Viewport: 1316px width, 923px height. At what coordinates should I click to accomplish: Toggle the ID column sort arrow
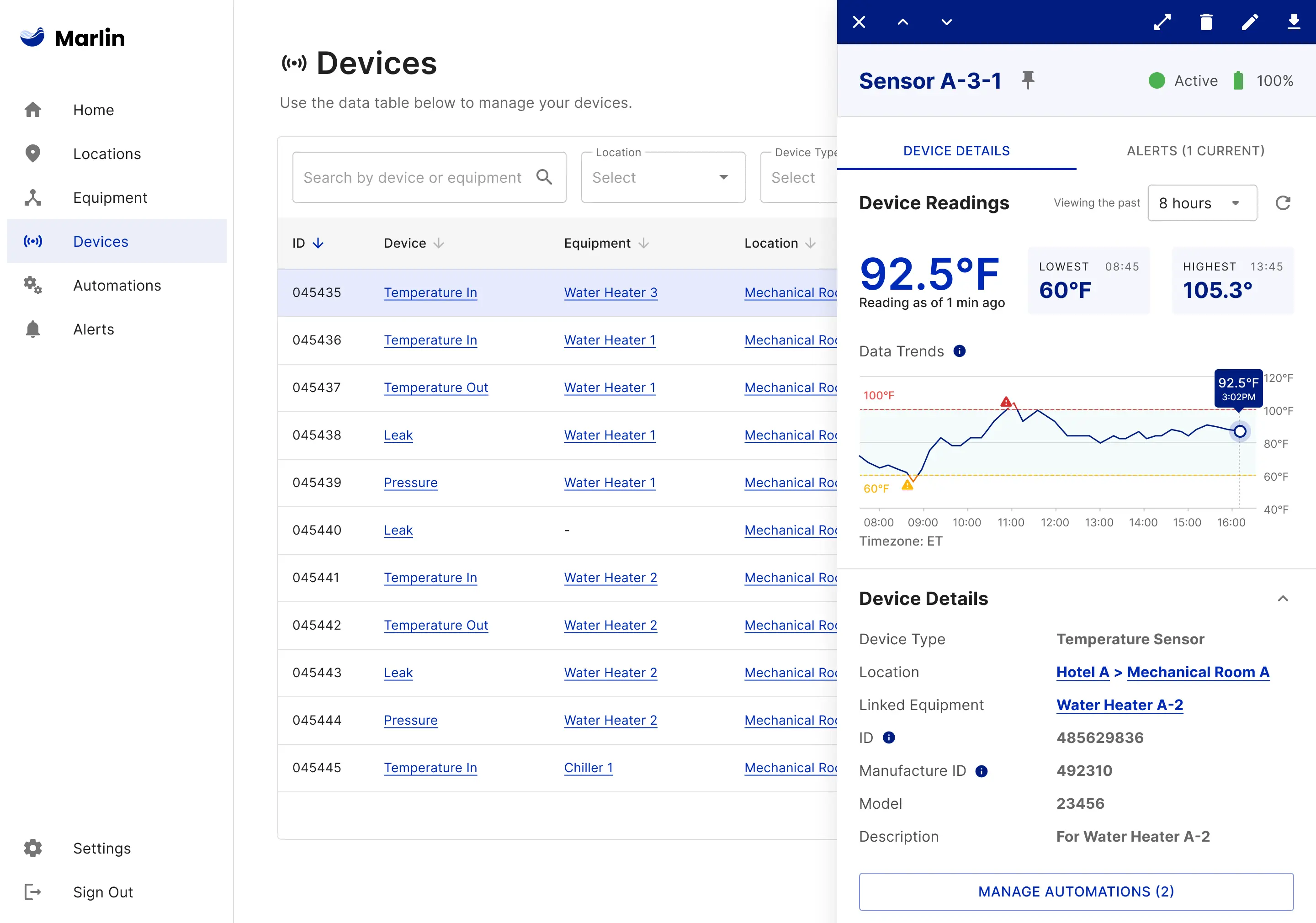pyautogui.click(x=318, y=243)
